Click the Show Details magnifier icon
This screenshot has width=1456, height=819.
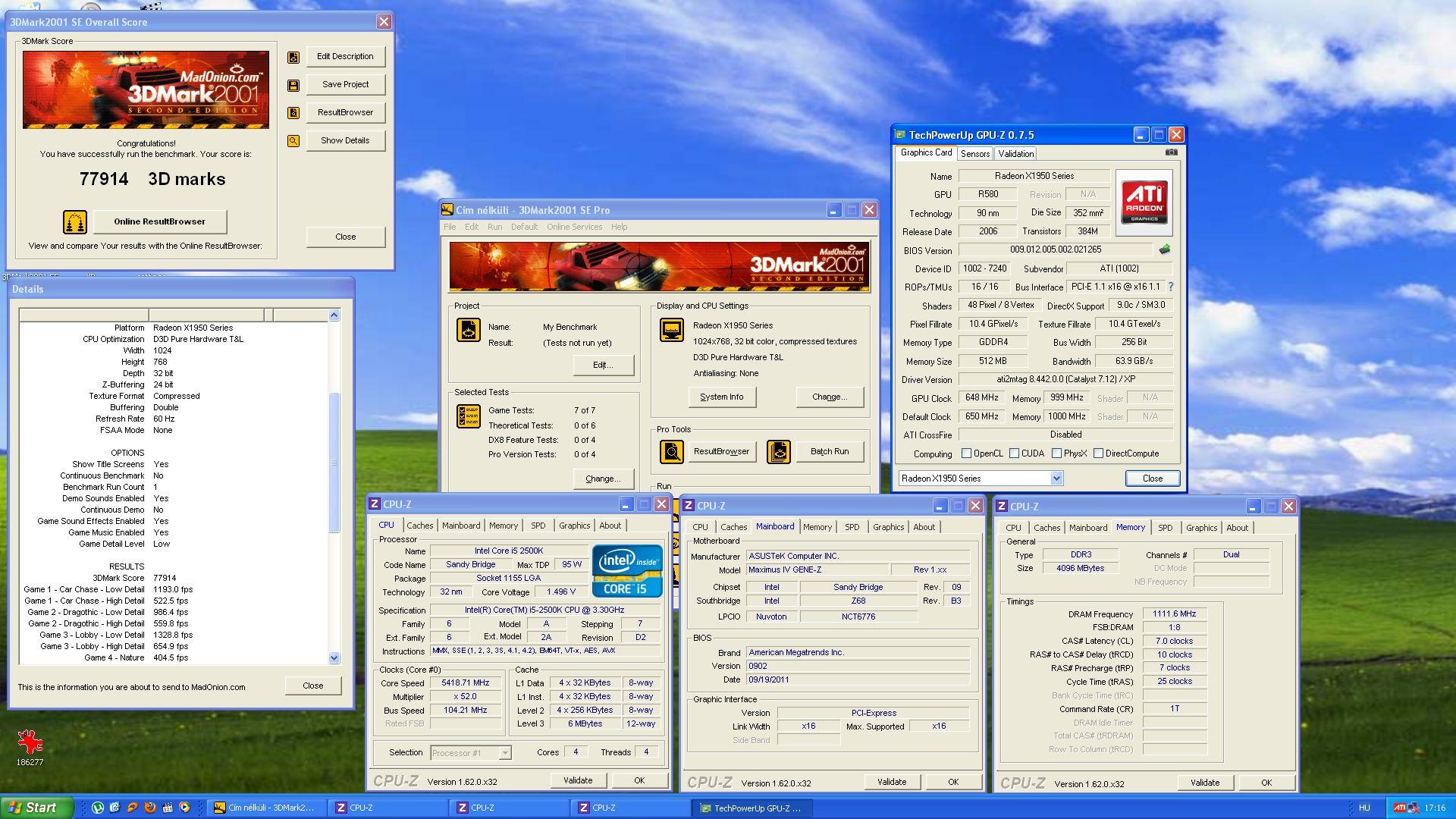click(x=293, y=141)
